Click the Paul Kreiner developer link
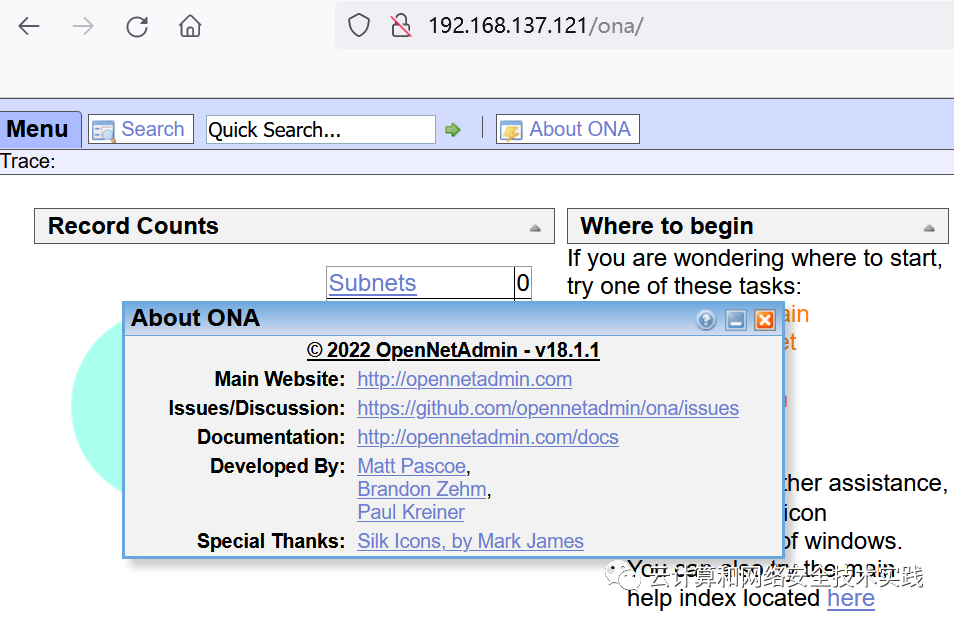The width and height of the screenshot is (954, 618). 411,512
